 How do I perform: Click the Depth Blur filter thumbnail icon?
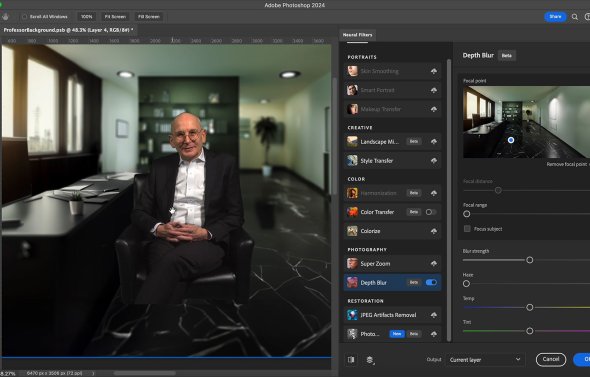click(x=352, y=282)
